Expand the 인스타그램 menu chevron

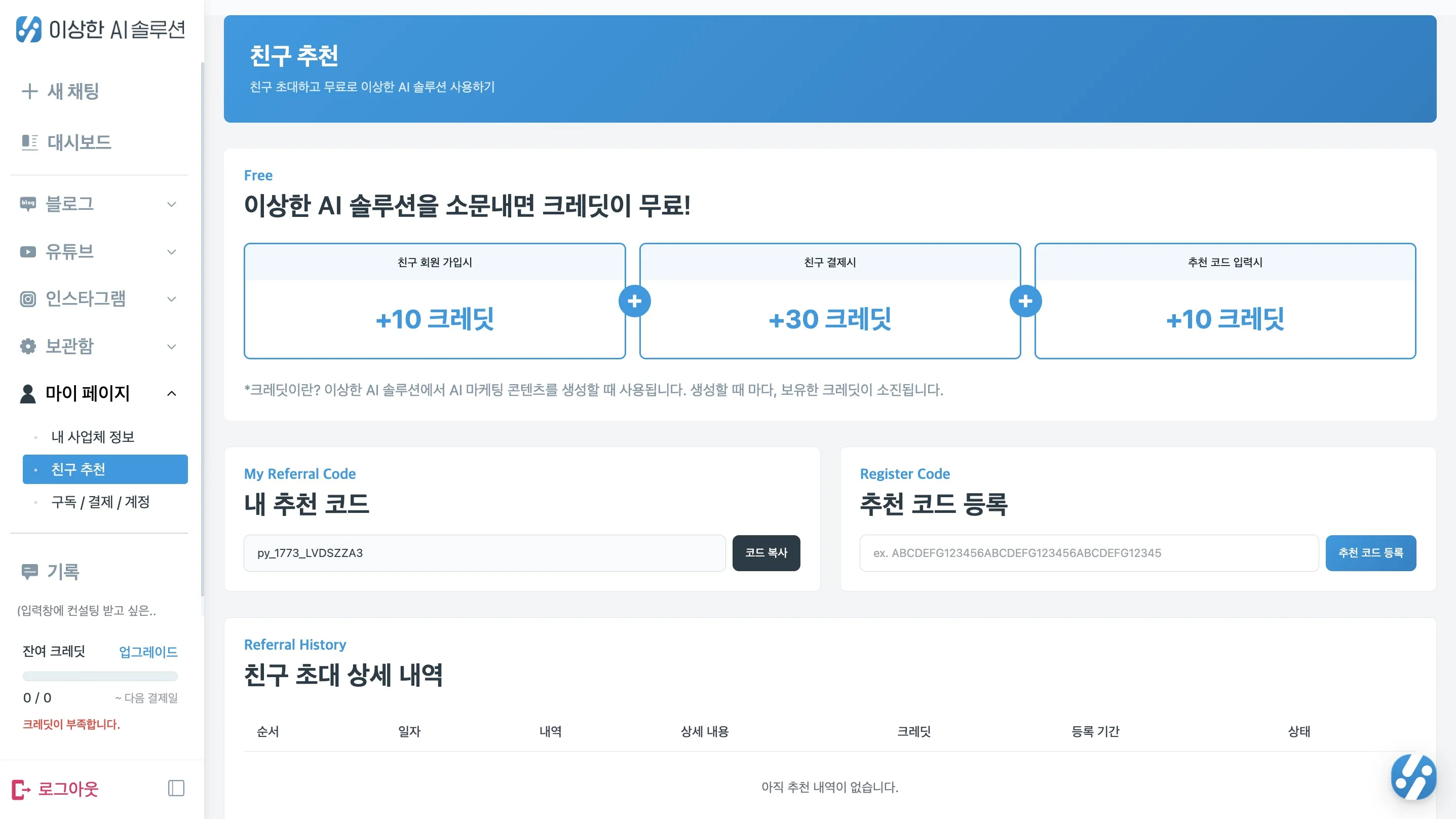coord(172,299)
